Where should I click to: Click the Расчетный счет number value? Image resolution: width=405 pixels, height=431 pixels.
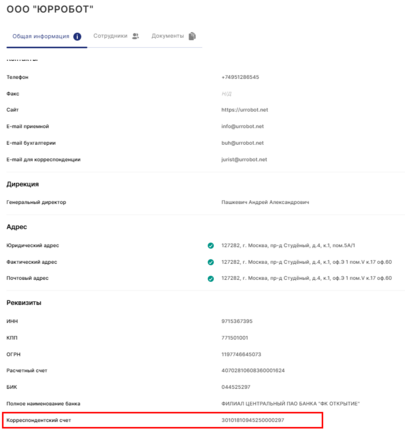(253, 371)
